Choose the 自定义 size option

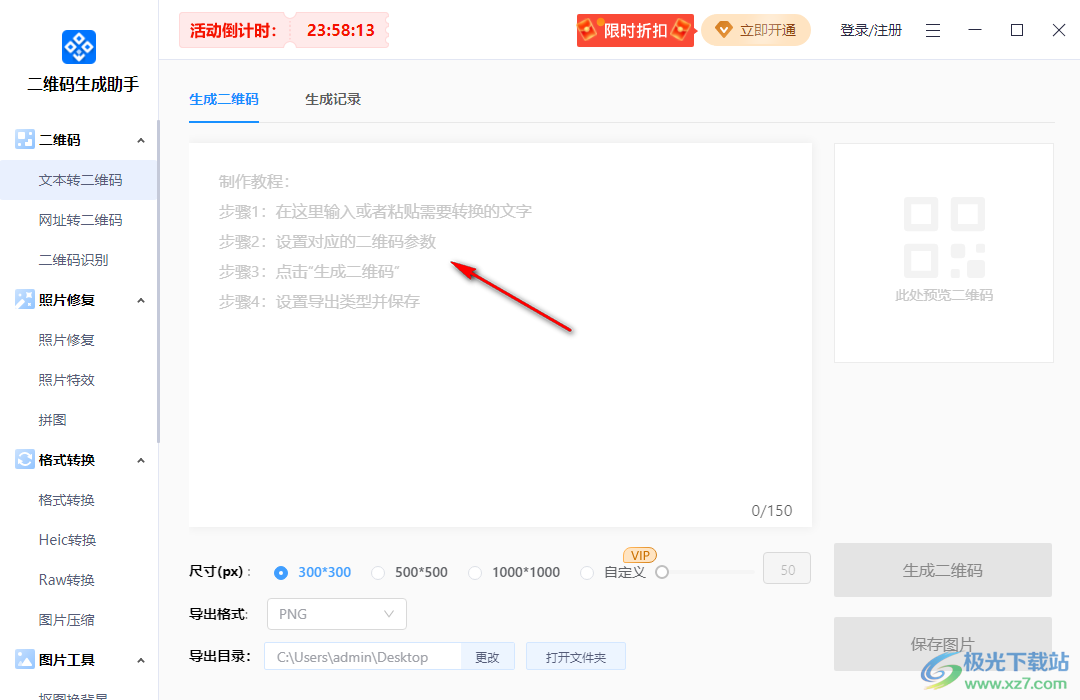point(587,572)
